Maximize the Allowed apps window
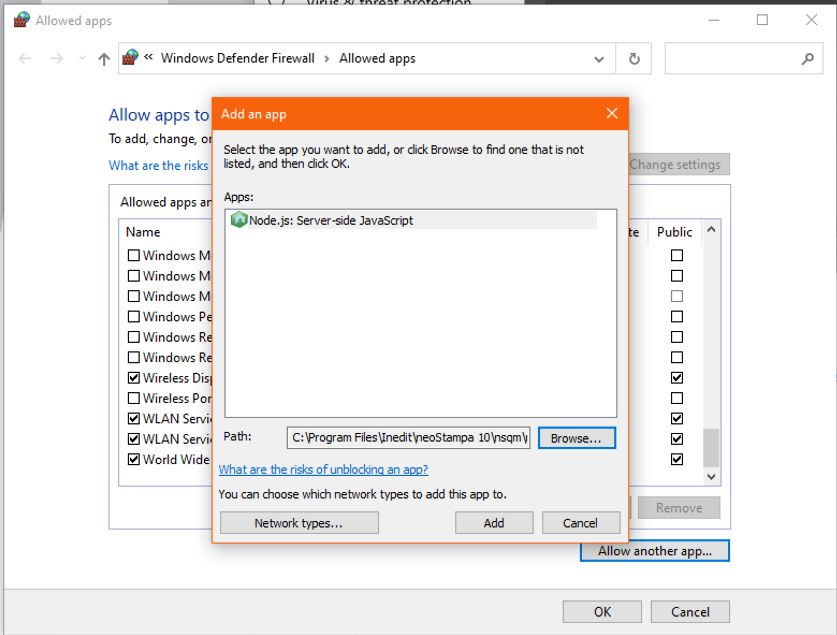The height and width of the screenshot is (635, 837). coord(762,20)
